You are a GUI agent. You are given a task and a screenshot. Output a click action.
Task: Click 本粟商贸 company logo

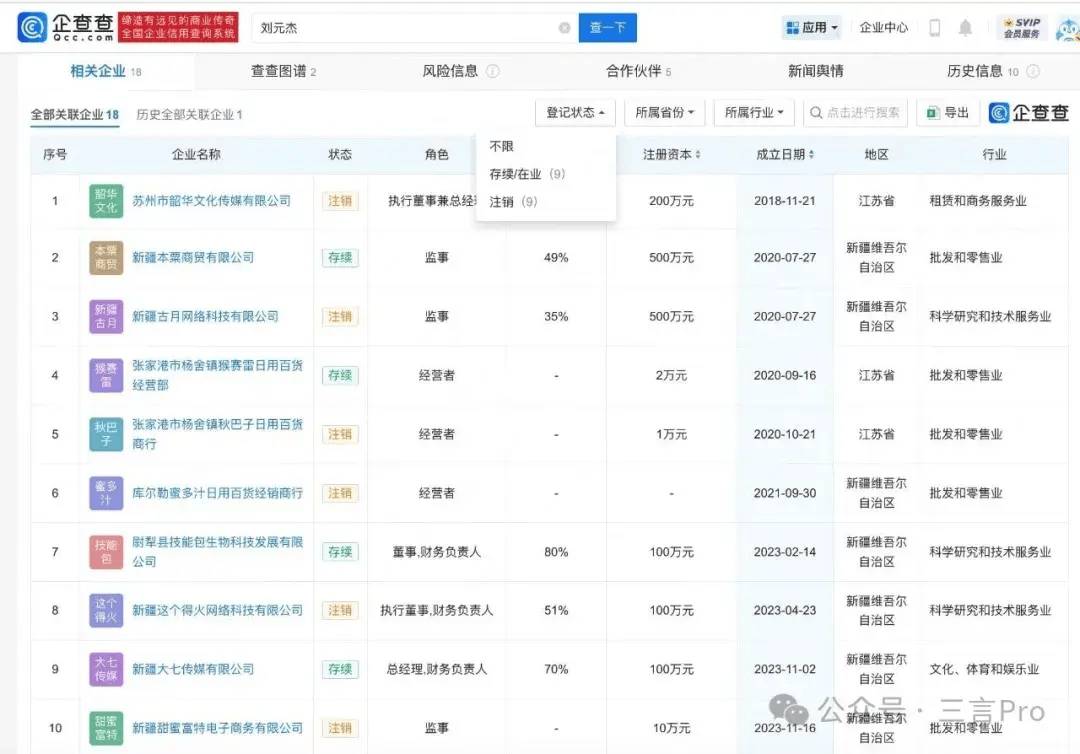[x=106, y=258]
